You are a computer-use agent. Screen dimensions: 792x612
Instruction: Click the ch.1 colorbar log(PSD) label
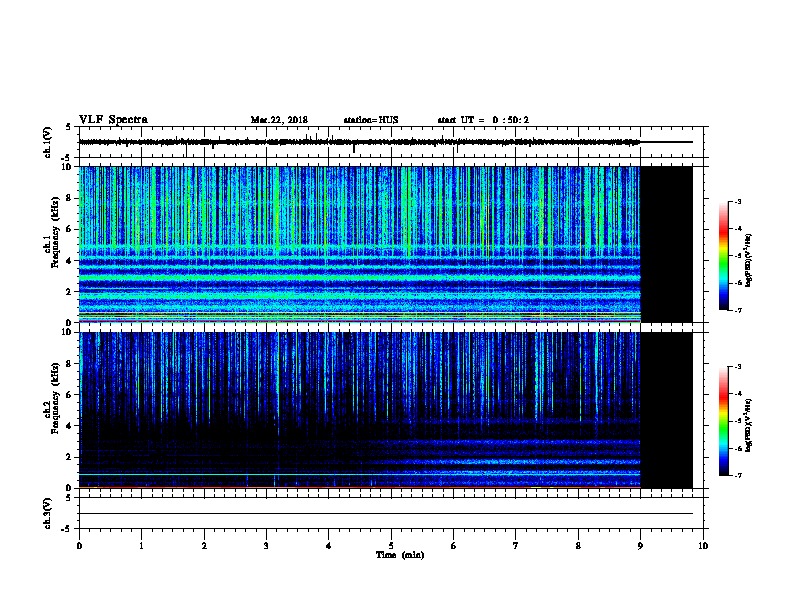pyautogui.click(x=749, y=260)
